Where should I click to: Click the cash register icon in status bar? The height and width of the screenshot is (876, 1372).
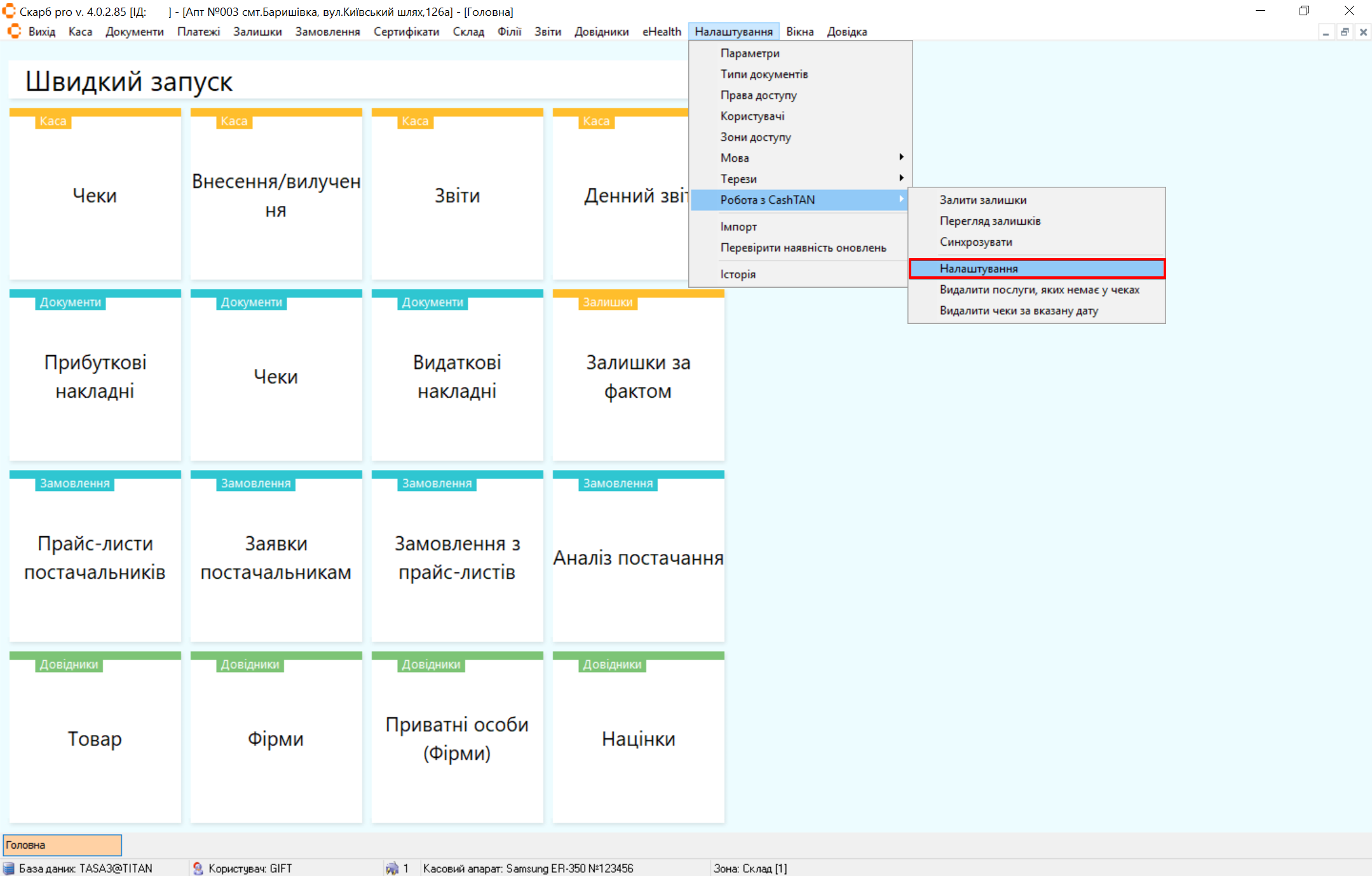click(x=392, y=868)
